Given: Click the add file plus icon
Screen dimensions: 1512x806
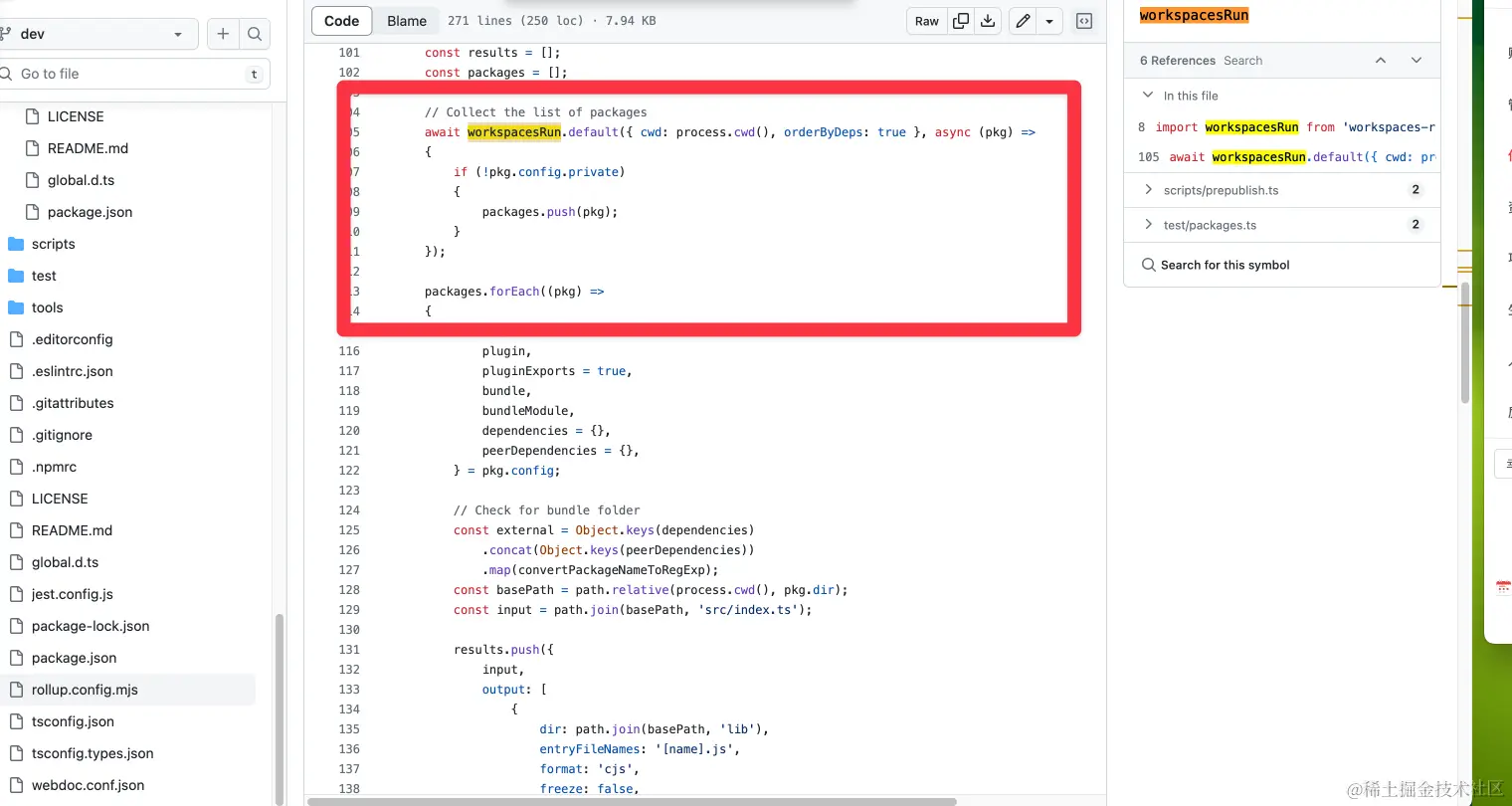Looking at the screenshot, I should coord(223,34).
